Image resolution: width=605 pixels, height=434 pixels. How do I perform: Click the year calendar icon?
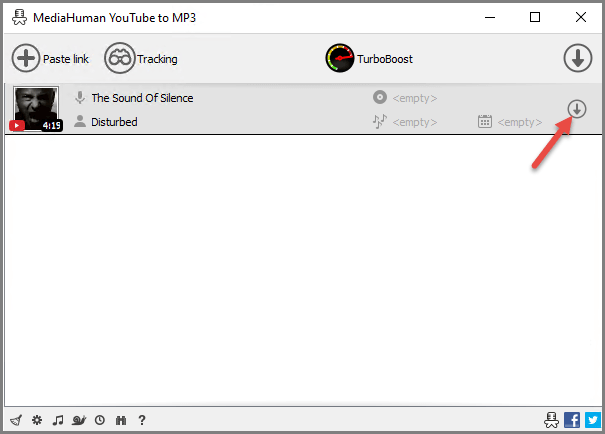pyautogui.click(x=485, y=121)
